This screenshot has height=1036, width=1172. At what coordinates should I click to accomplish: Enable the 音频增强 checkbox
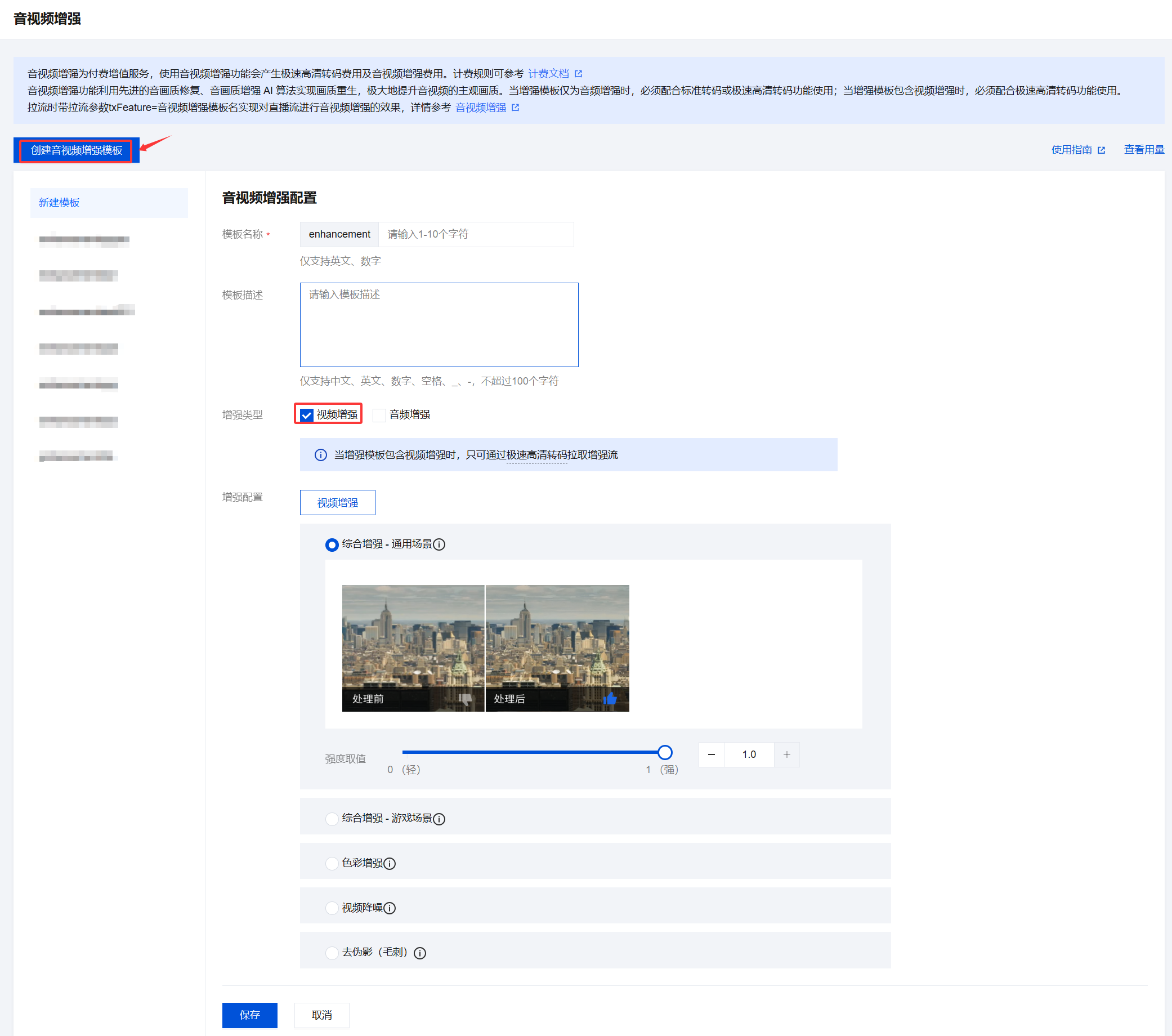click(379, 415)
